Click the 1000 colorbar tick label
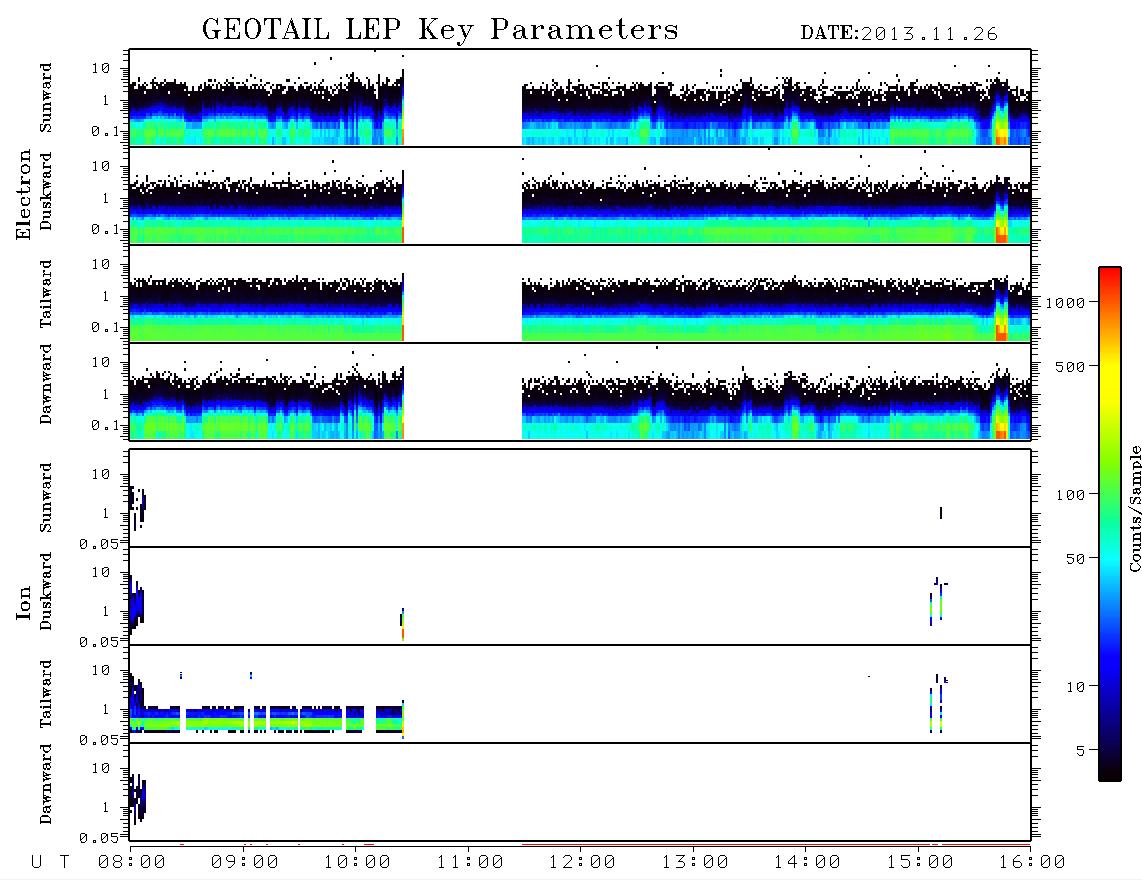This screenshot has width=1142, height=880. tap(1065, 303)
